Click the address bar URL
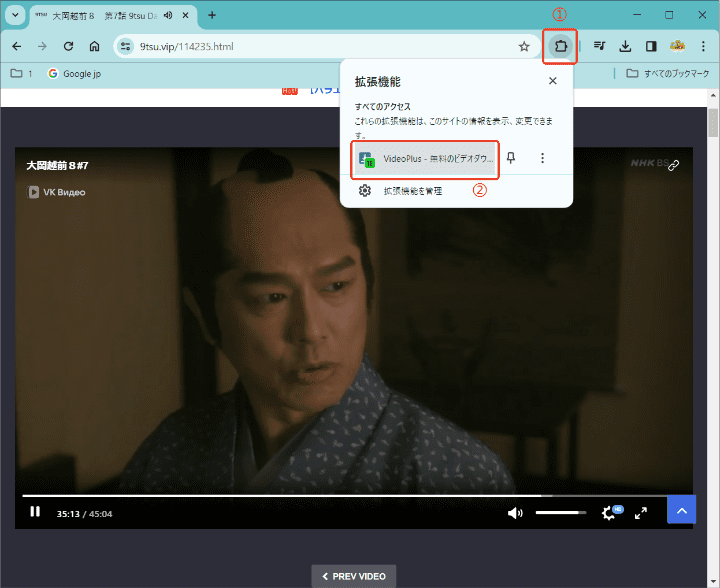Viewport: 720px width, 588px height. coord(187,46)
